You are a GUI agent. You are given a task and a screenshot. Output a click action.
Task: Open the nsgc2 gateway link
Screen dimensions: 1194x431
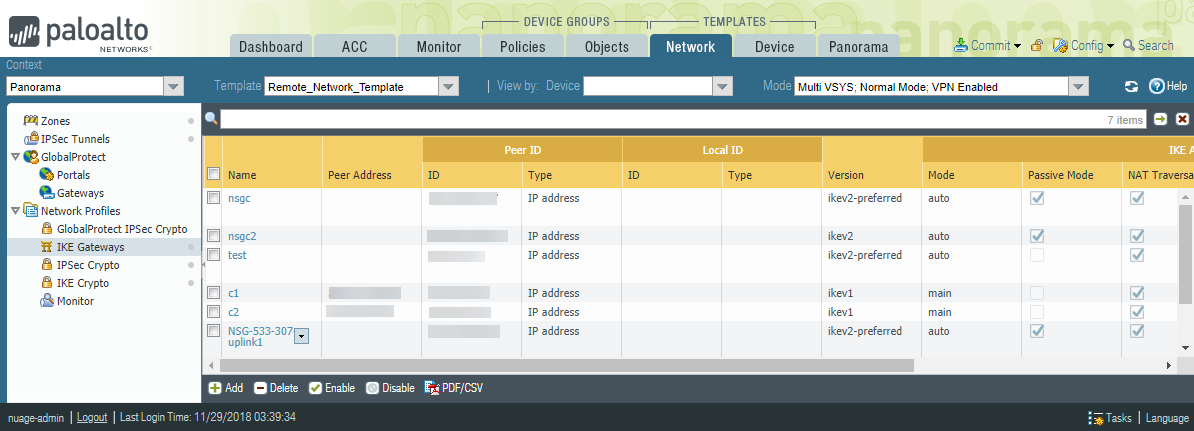point(242,236)
